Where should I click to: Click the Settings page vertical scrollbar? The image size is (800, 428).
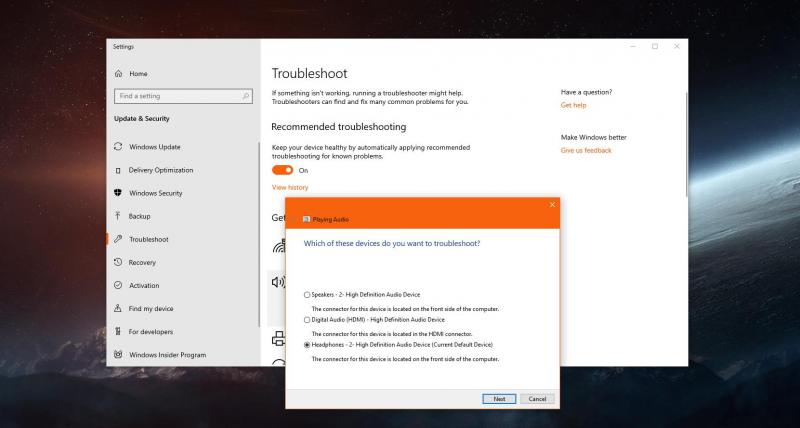coord(686,145)
